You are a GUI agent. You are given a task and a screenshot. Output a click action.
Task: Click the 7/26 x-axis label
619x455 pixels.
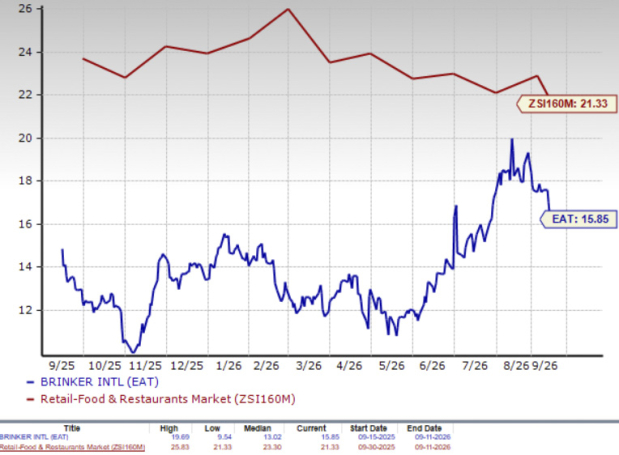click(475, 366)
